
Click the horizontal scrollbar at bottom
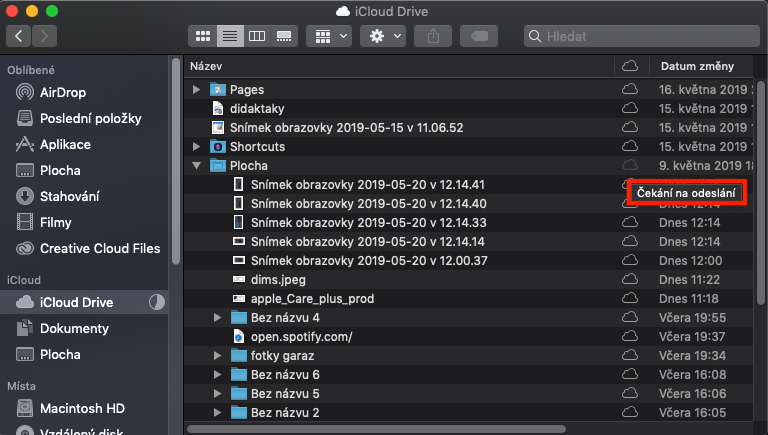tap(376, 429)
